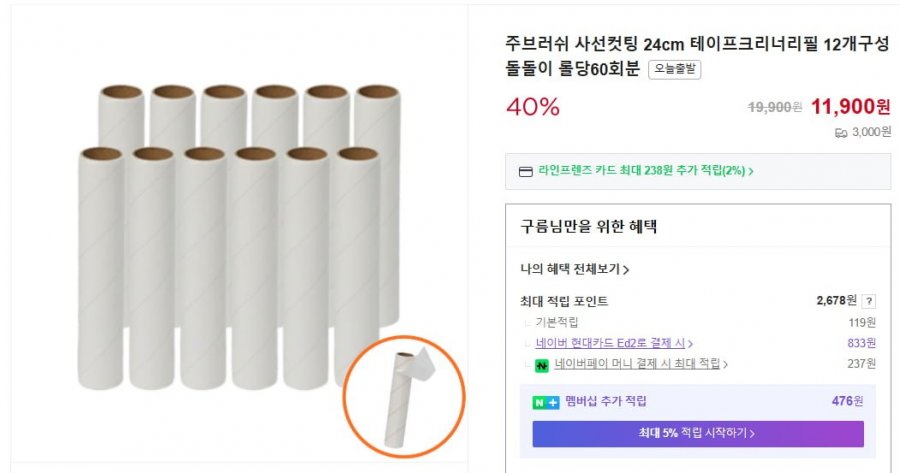This screenshot has height=473, width=900.
Task: Start earning with 최대 5% 적립 시작하기 button
Action: click(697, 433)
